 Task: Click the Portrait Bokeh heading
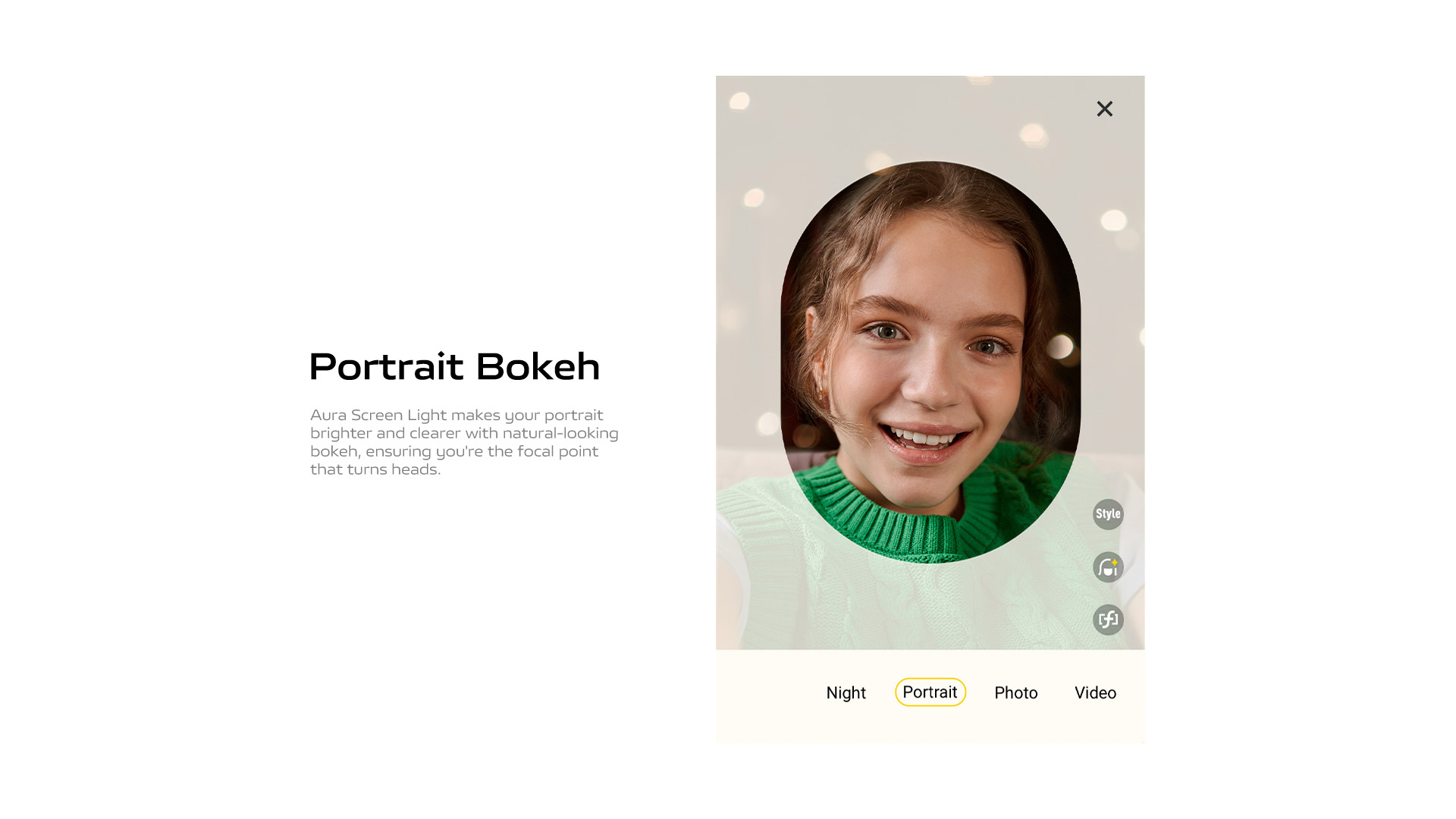point(454,366)
